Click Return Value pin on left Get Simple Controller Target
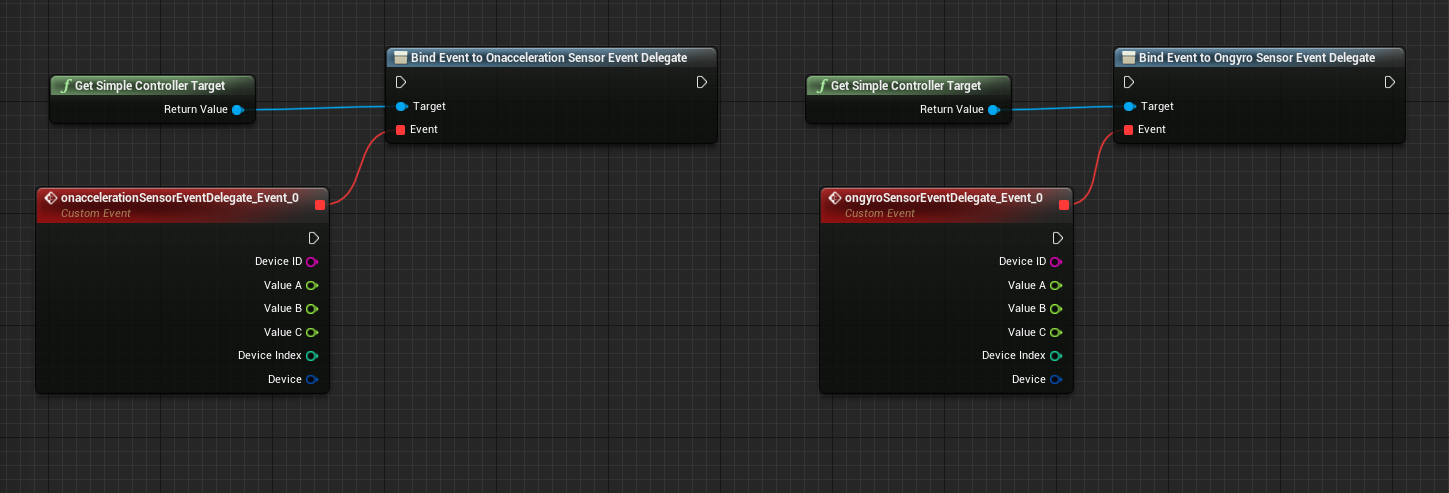Viewport: 1449px width, 493px height. pyautogui.click(x=237, y=110)
